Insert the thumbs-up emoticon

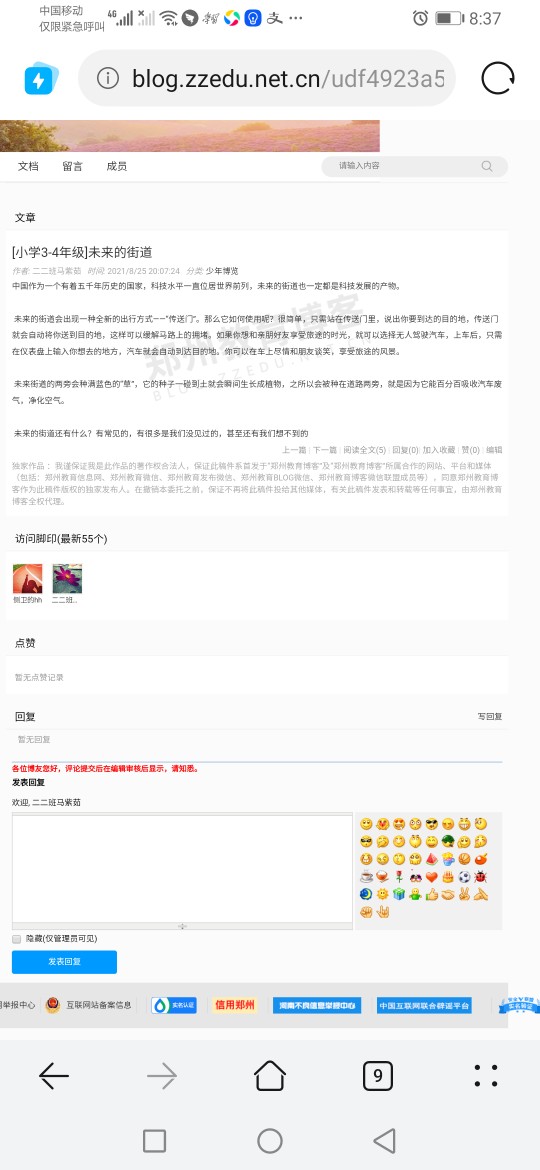pos(432,894)
